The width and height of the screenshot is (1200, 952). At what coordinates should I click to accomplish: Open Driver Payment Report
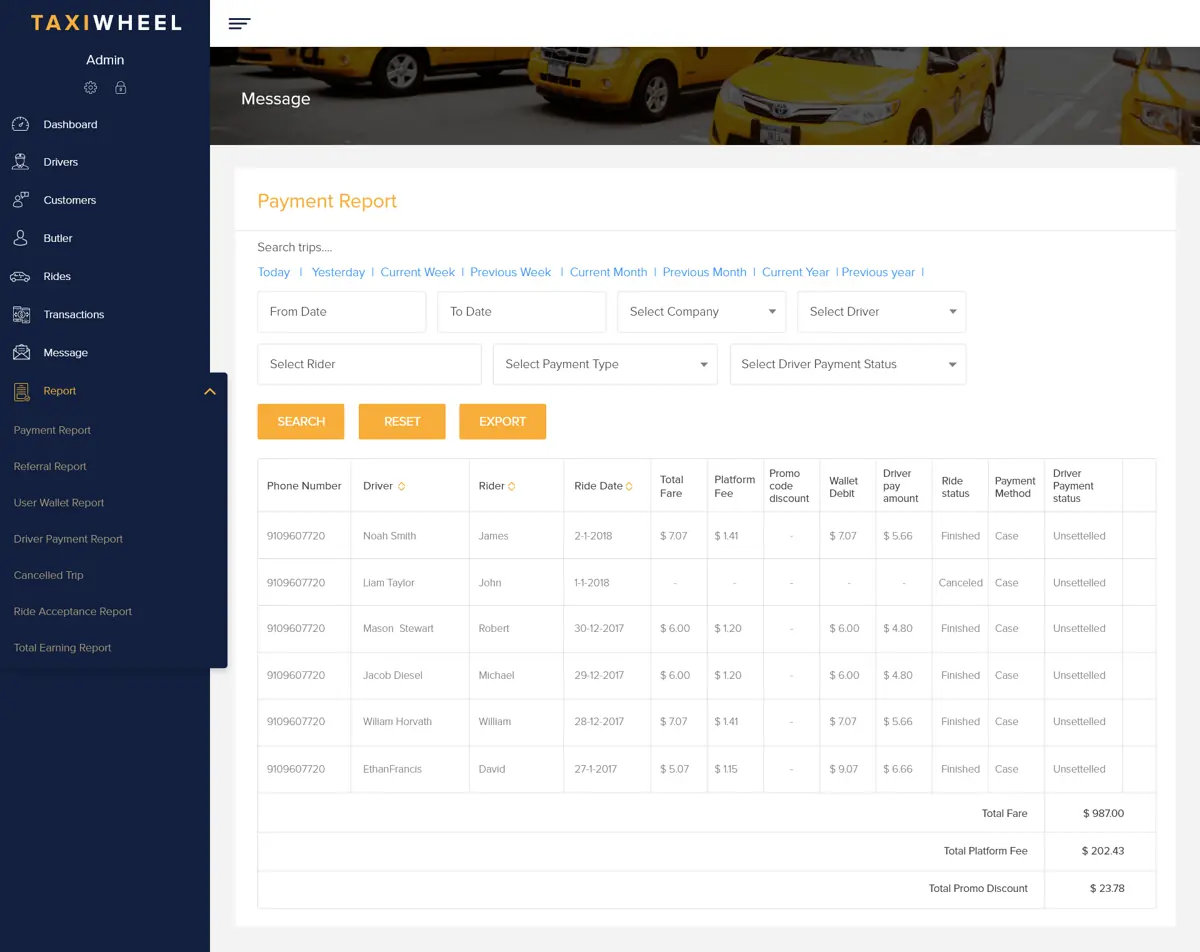[x=68, y=539]
